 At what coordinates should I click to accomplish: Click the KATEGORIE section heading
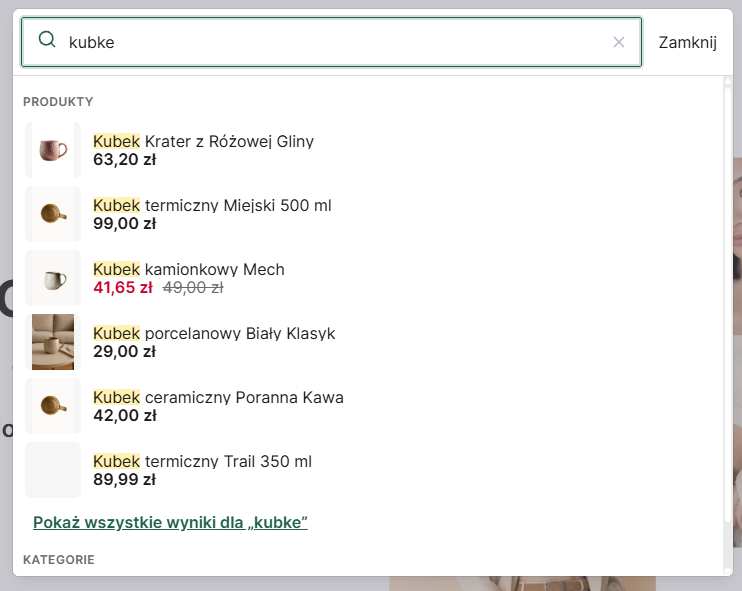click(59, 560)
